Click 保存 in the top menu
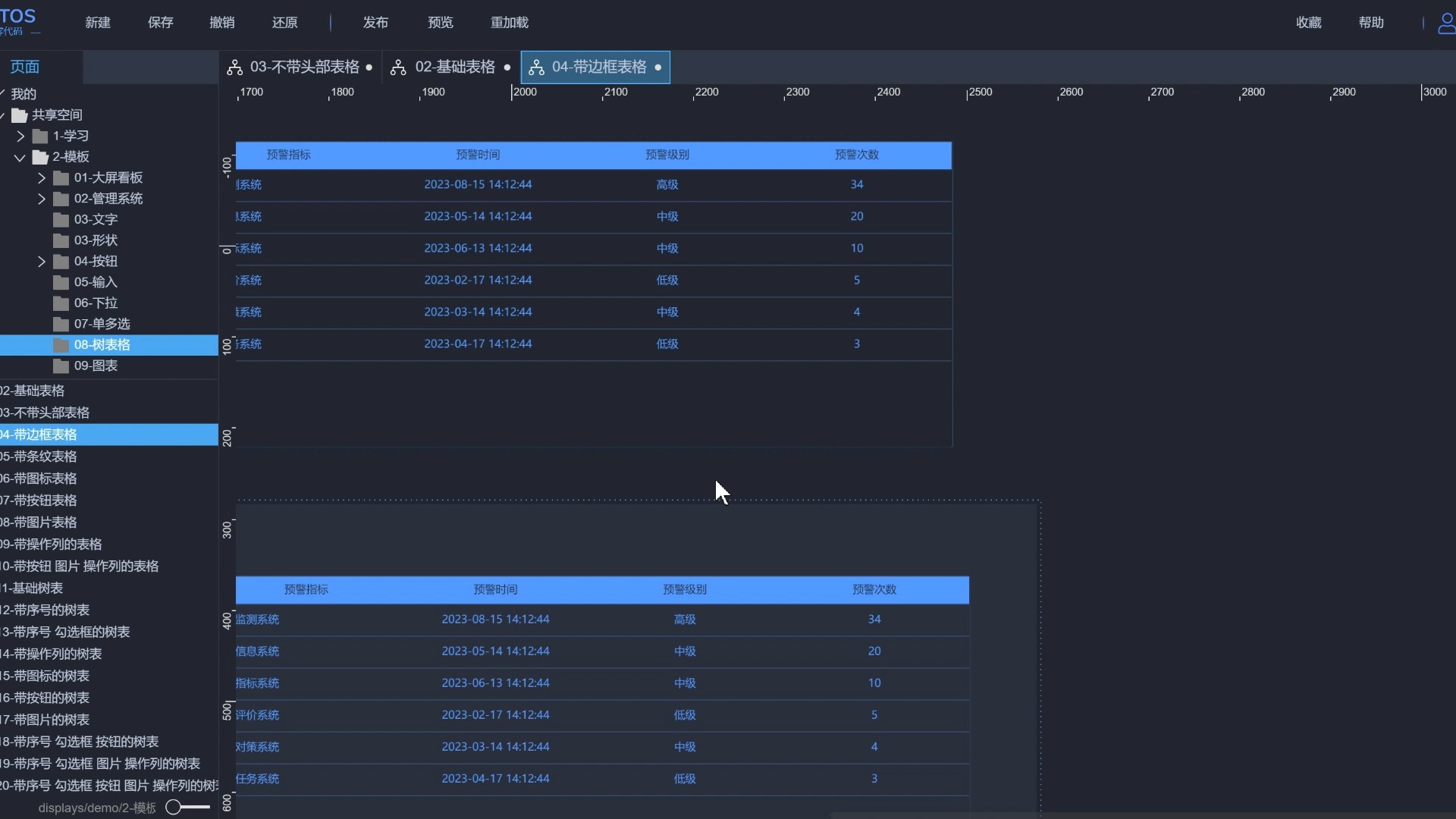The height and width of the screenshot is (819, 1456). point(161,23)
